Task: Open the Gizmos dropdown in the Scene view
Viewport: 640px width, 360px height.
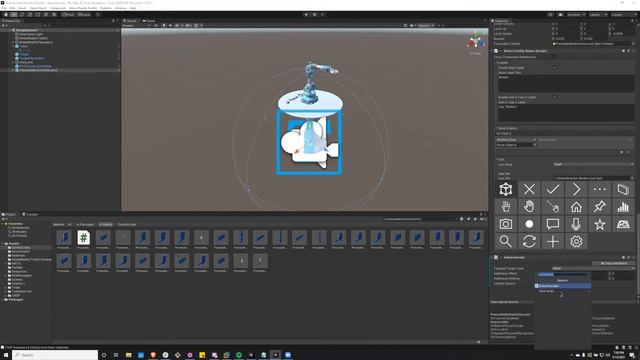Action: tap(426, 25)
